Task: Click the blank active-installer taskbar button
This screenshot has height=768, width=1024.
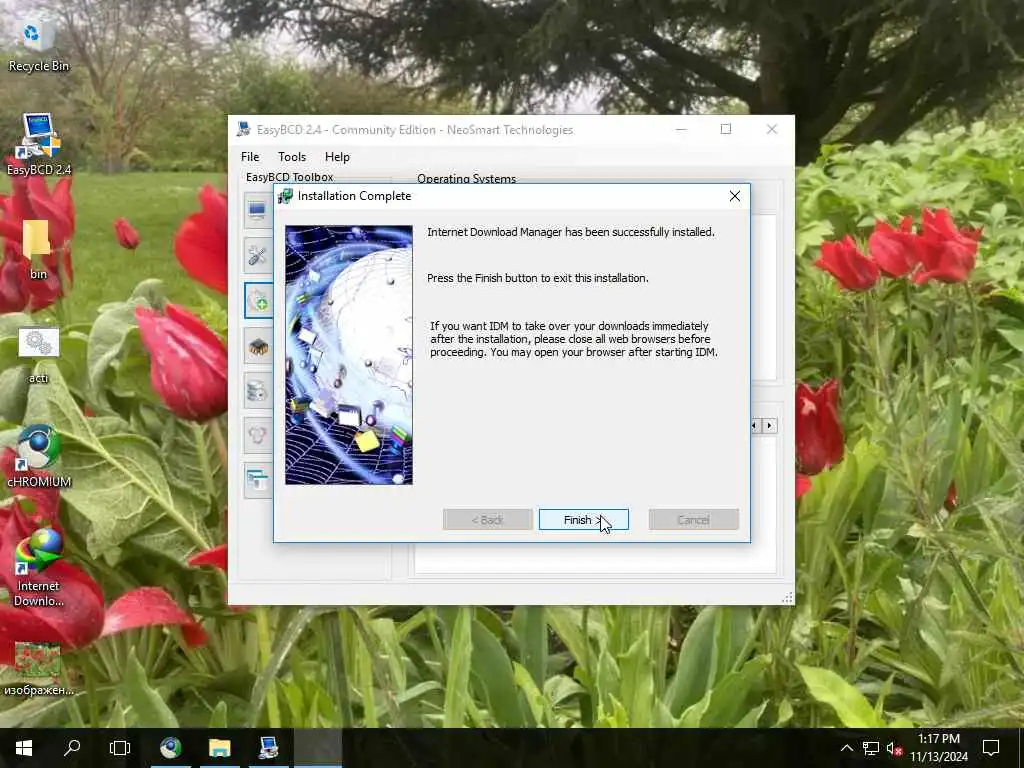Action: coord(318,748)
